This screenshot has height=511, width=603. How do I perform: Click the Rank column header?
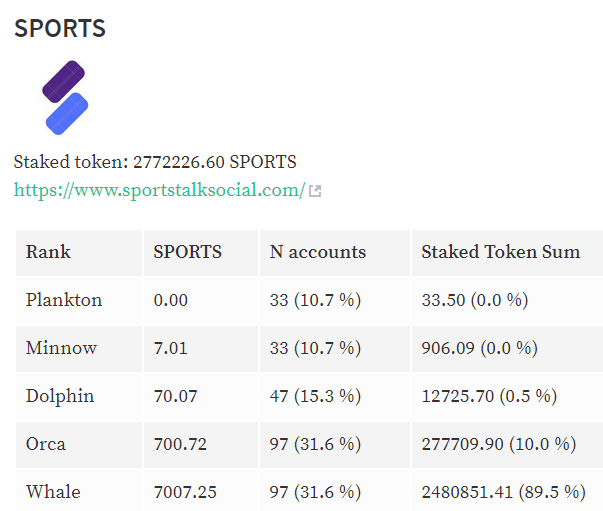[x=79, y=253]
